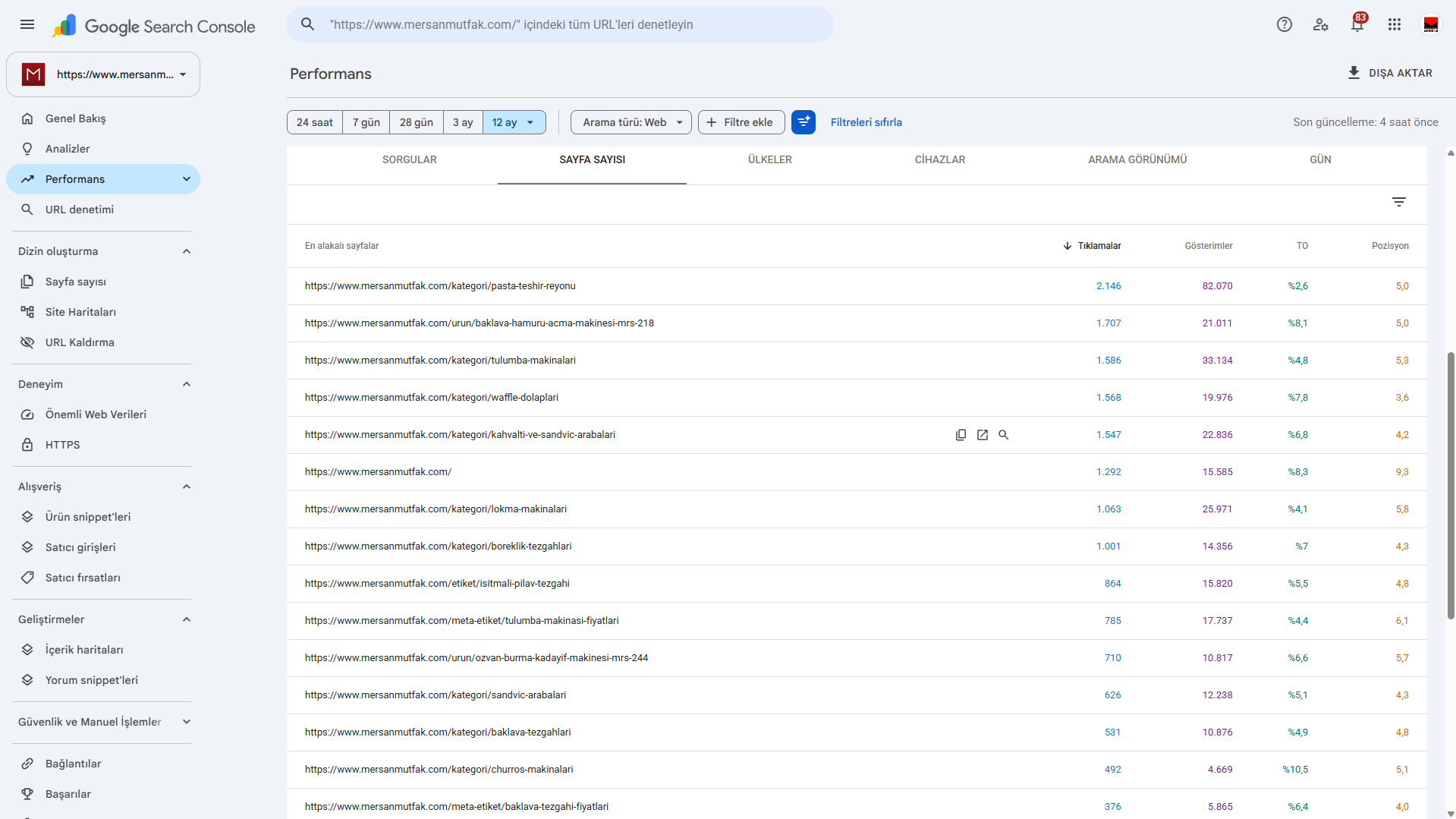Click the Site Haritaları sitemap icon
This screenshot has width=1456, height=819.
(x=27, y=312)
